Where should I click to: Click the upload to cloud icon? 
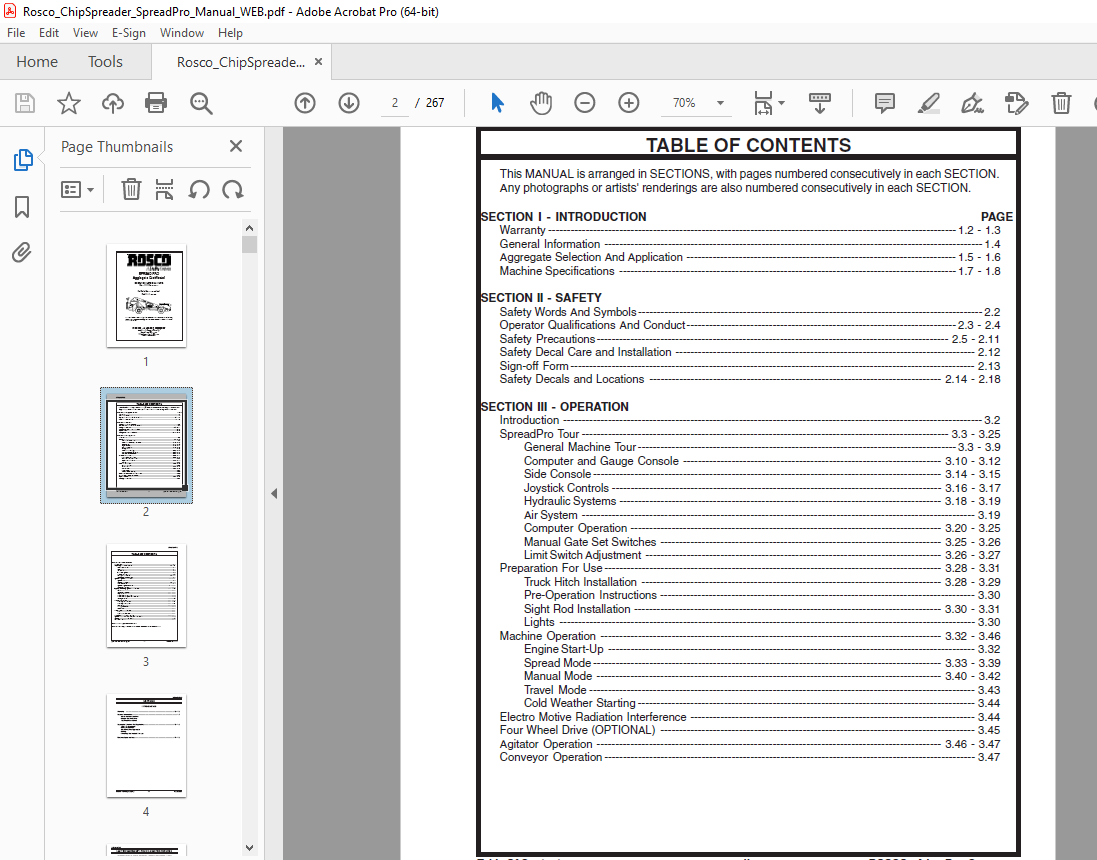click(x=113, y=104)
